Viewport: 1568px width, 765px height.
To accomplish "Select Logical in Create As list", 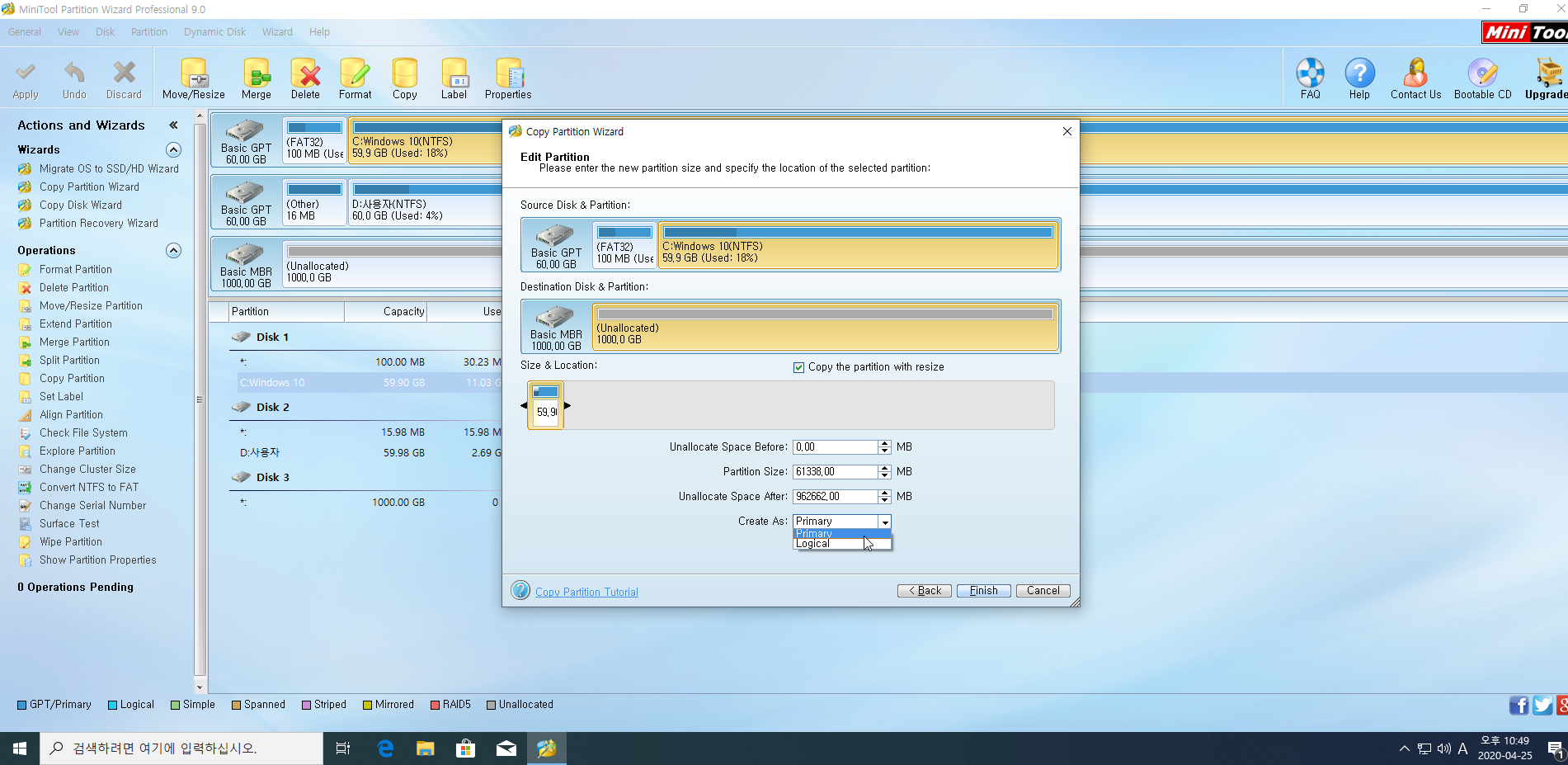I will point(842,544).
